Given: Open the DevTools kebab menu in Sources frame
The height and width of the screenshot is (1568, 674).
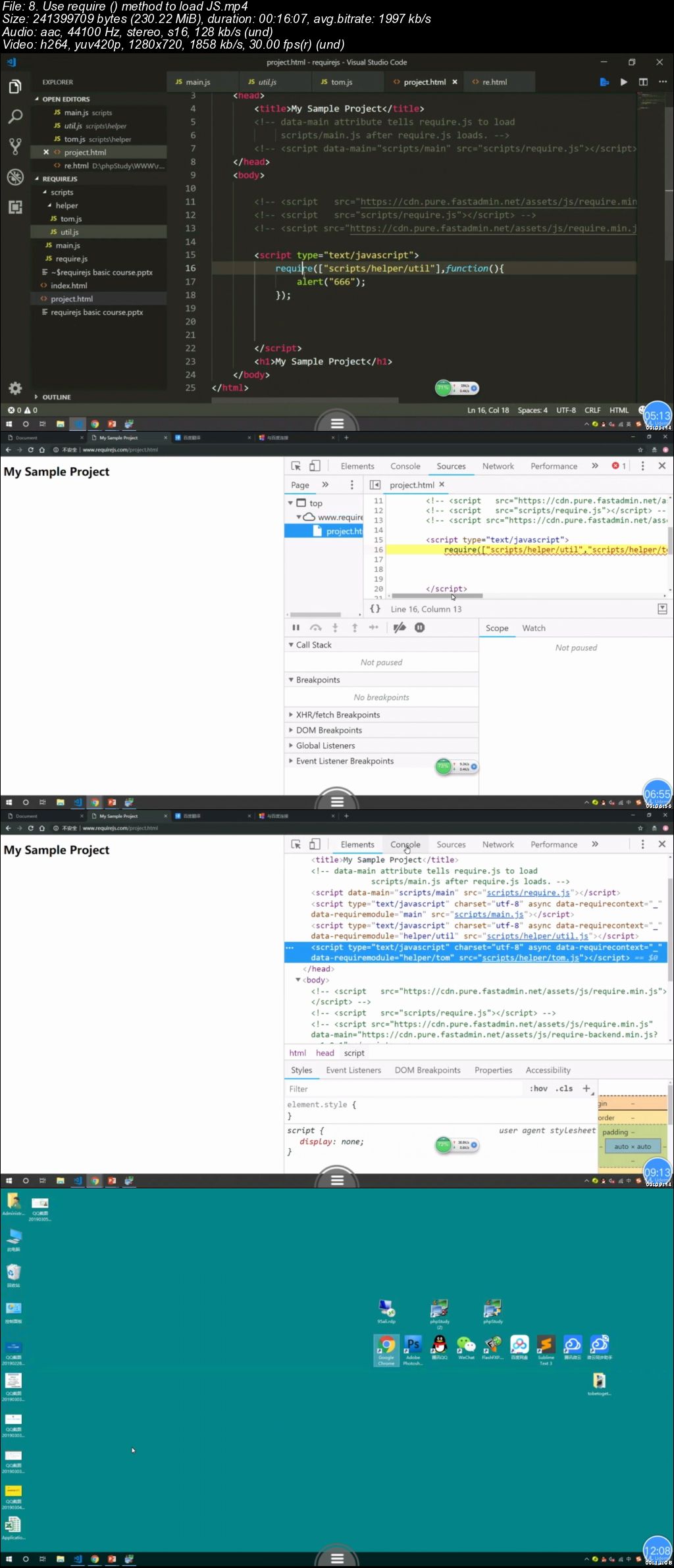Looking at the screenshot, I should coord(642,466).
